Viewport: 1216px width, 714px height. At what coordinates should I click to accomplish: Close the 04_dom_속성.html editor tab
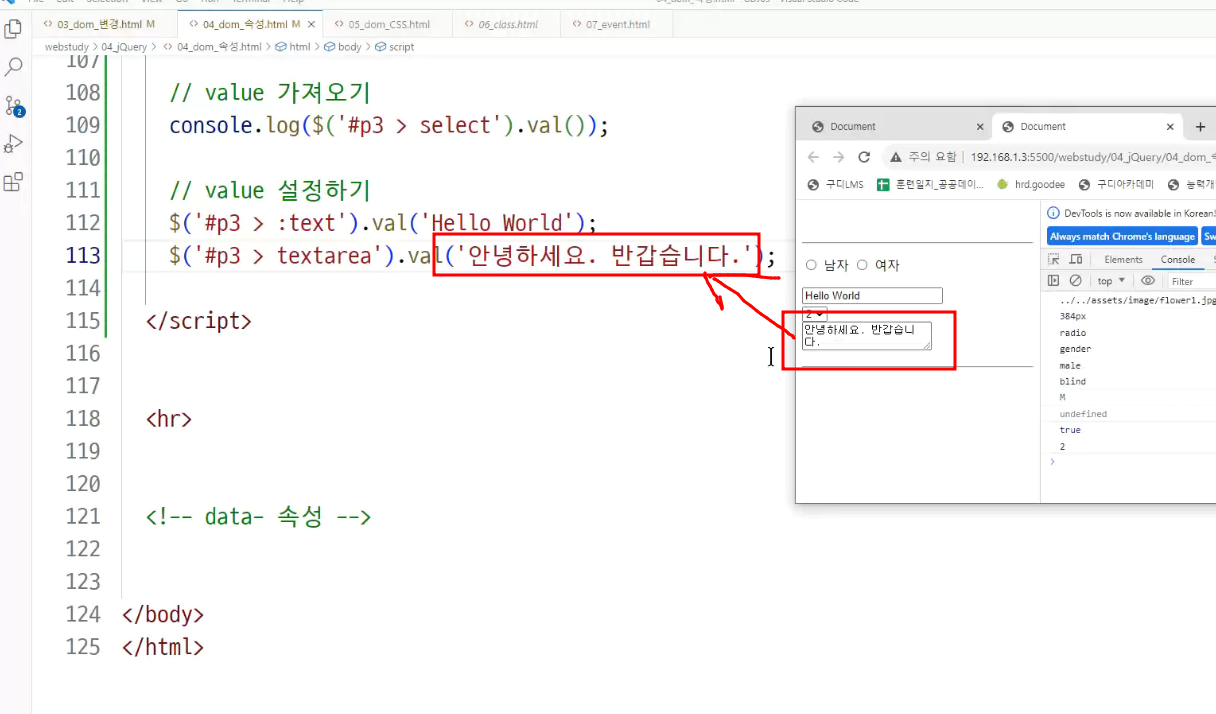click(311, 24)
